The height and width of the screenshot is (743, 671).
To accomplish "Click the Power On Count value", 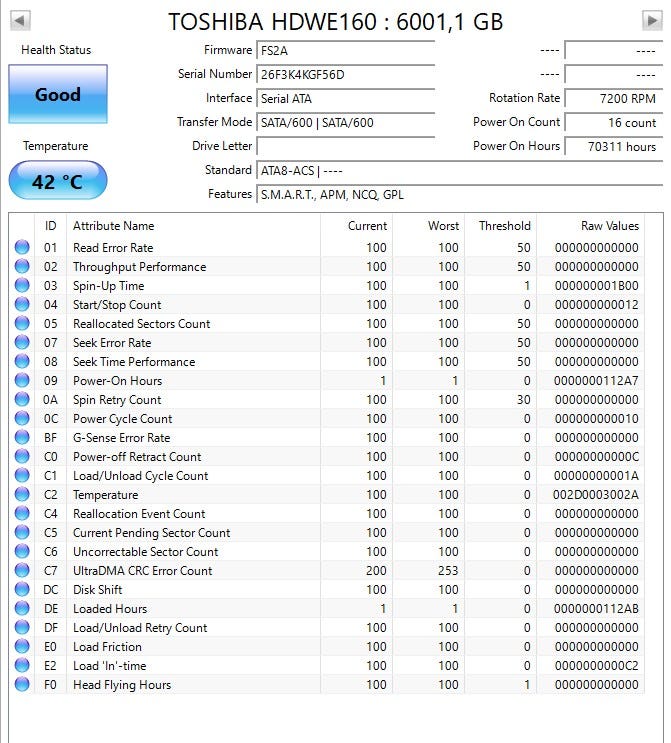I will [614, 123].
